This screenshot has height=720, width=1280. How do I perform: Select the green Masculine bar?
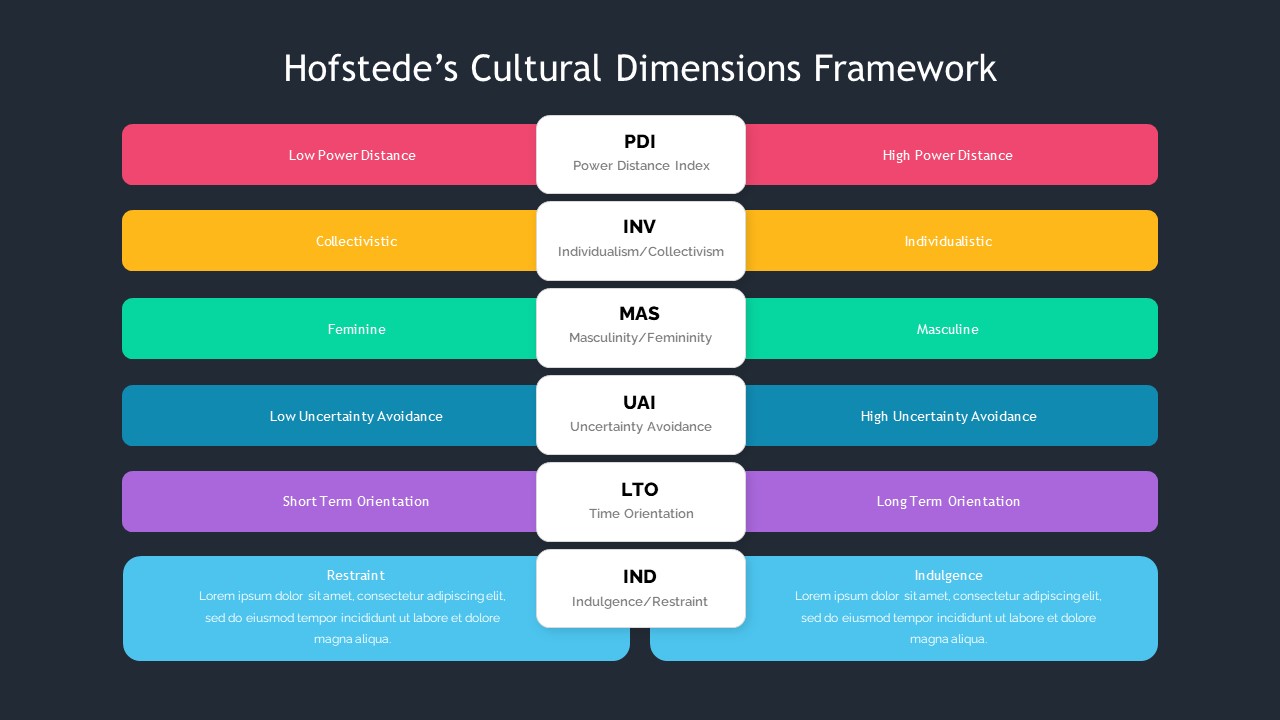(950, 329)
